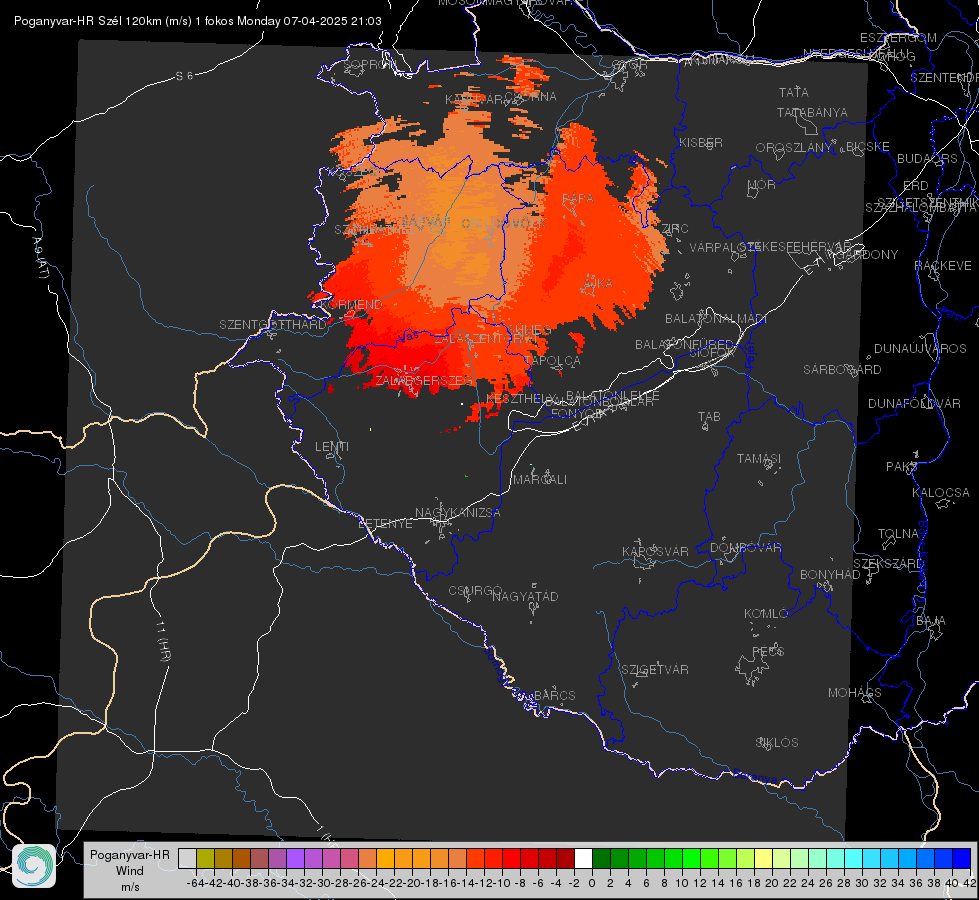
Task: Click the TAB city label
Action: (709, 417)
